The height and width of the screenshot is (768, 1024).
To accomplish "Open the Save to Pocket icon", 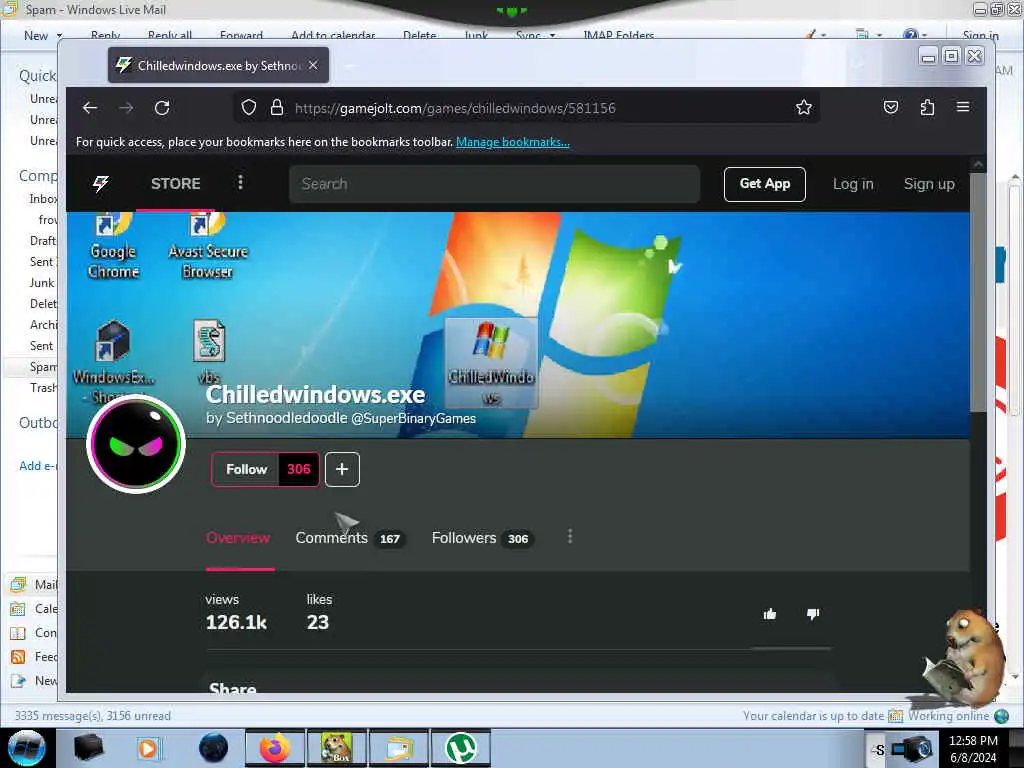I will tap(891, 107).
